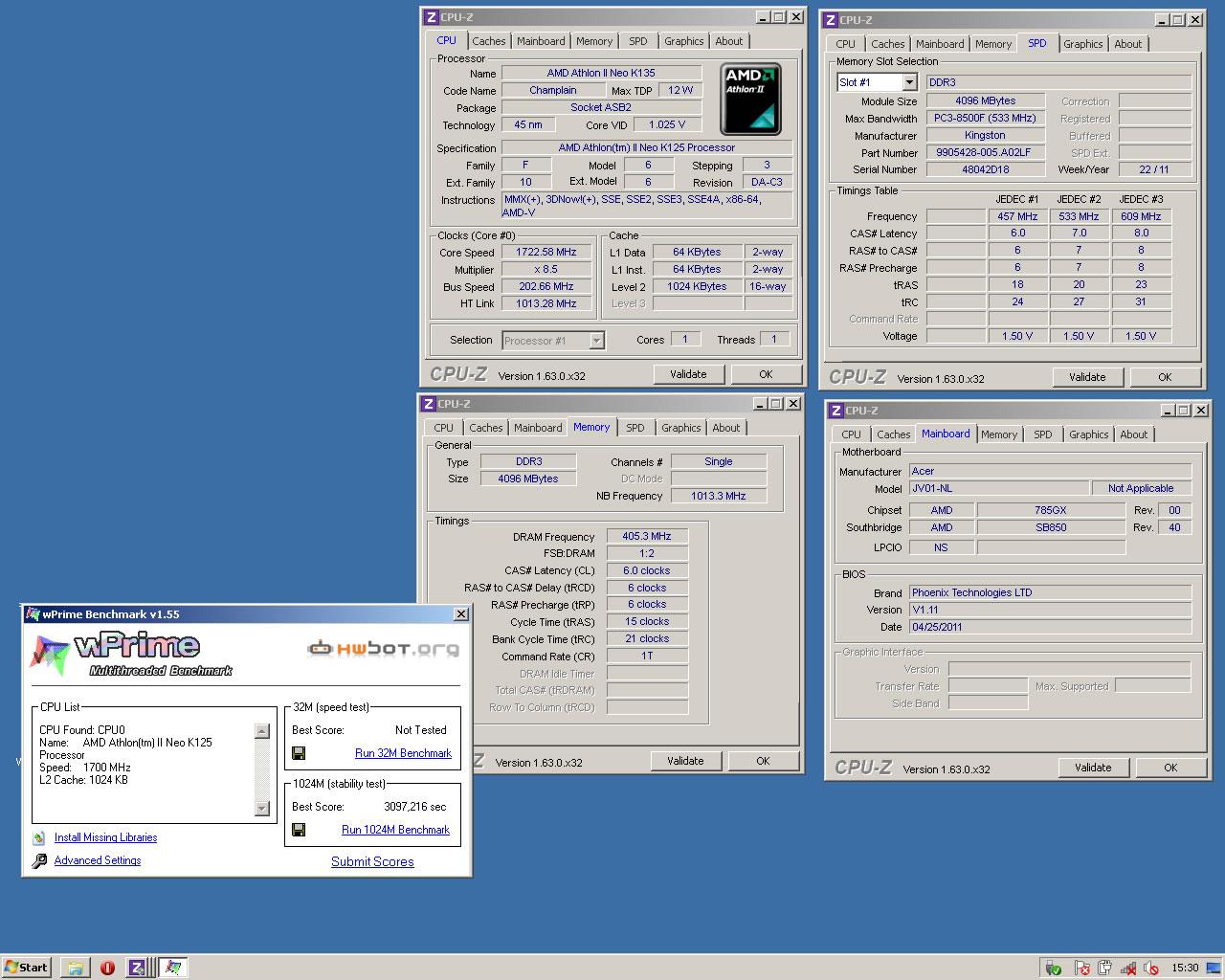1225x980 pixels.
Task: Click the Southbridge SB850 field
Action: coord(1051,527)
